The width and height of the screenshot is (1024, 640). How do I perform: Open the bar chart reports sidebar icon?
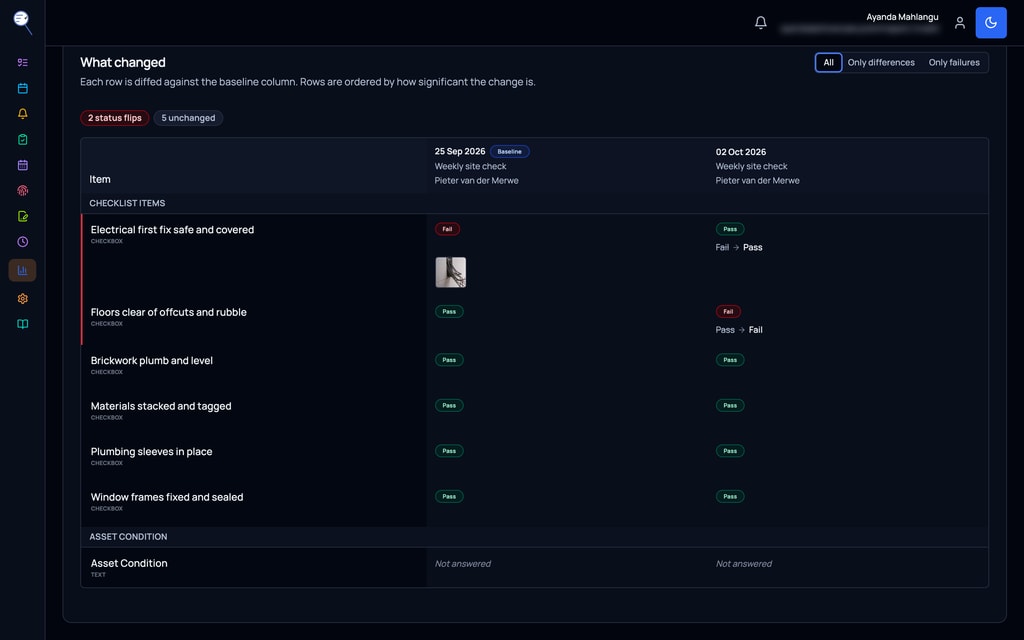[x=22, y=270]
